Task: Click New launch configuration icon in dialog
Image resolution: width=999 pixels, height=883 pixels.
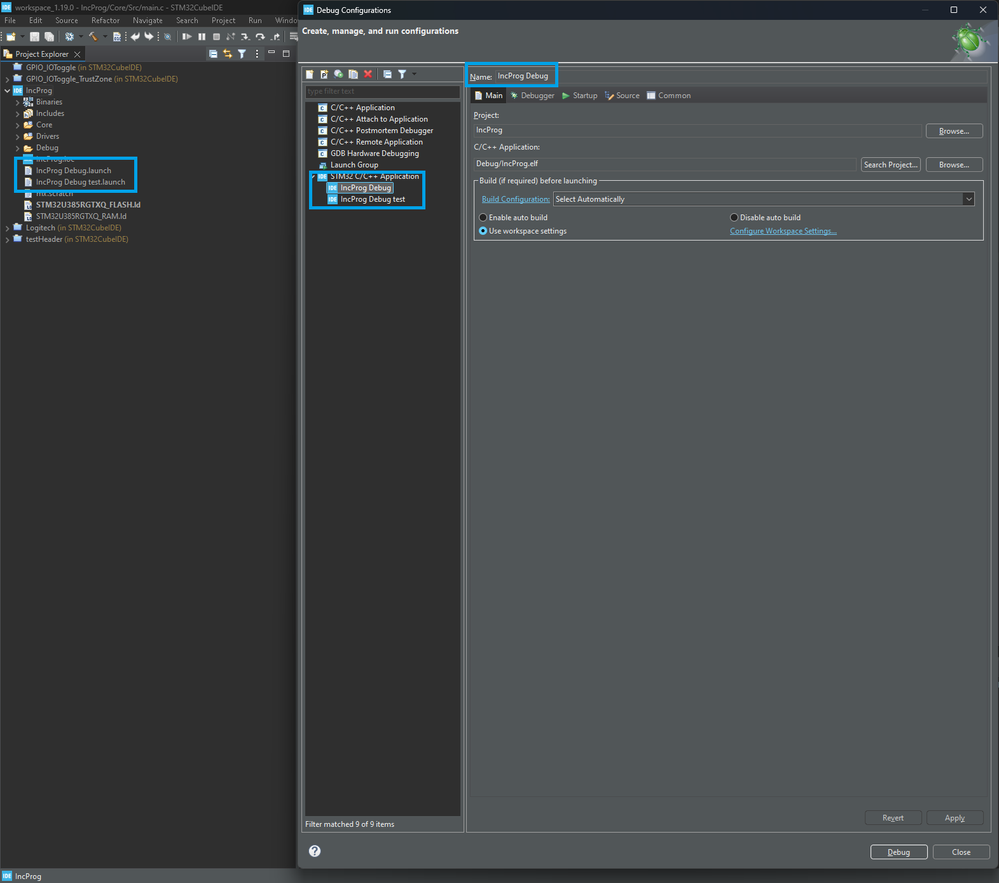Action: click(x=310, y=75)
